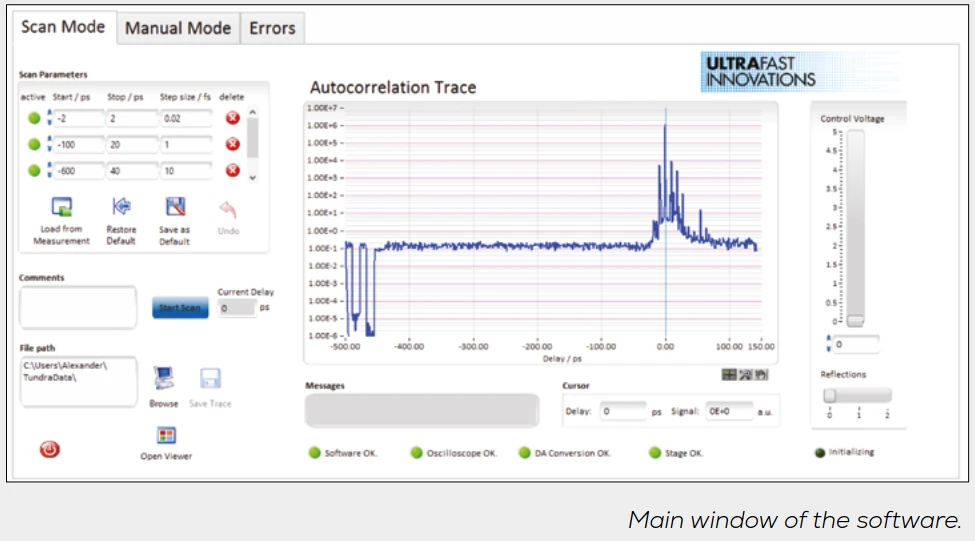The height and width of the screenshot is (541, 975).
Task: Click inside the Comments text box
Action: click(78, 307)
